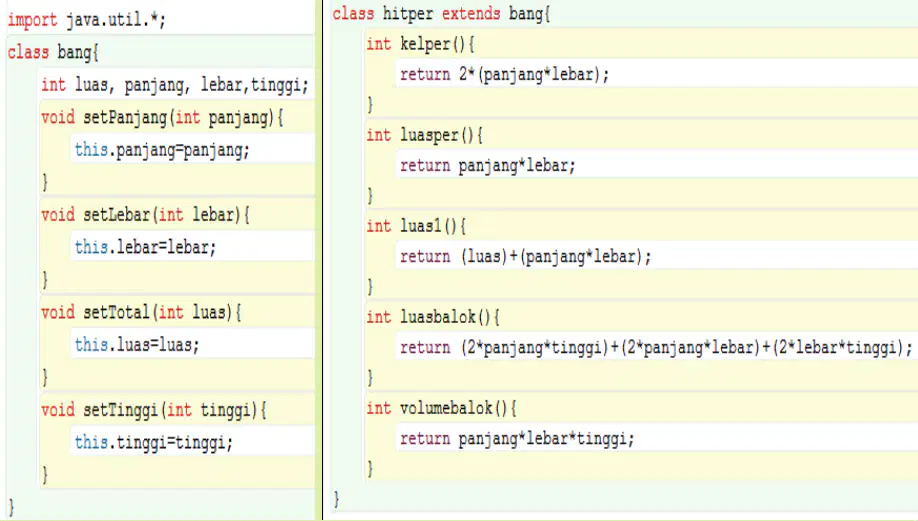This screenshot has height=521, width=918.
Task: Select the 'int luas, panjang, lebar,tinggi;' line
Action: click(174, 85)
